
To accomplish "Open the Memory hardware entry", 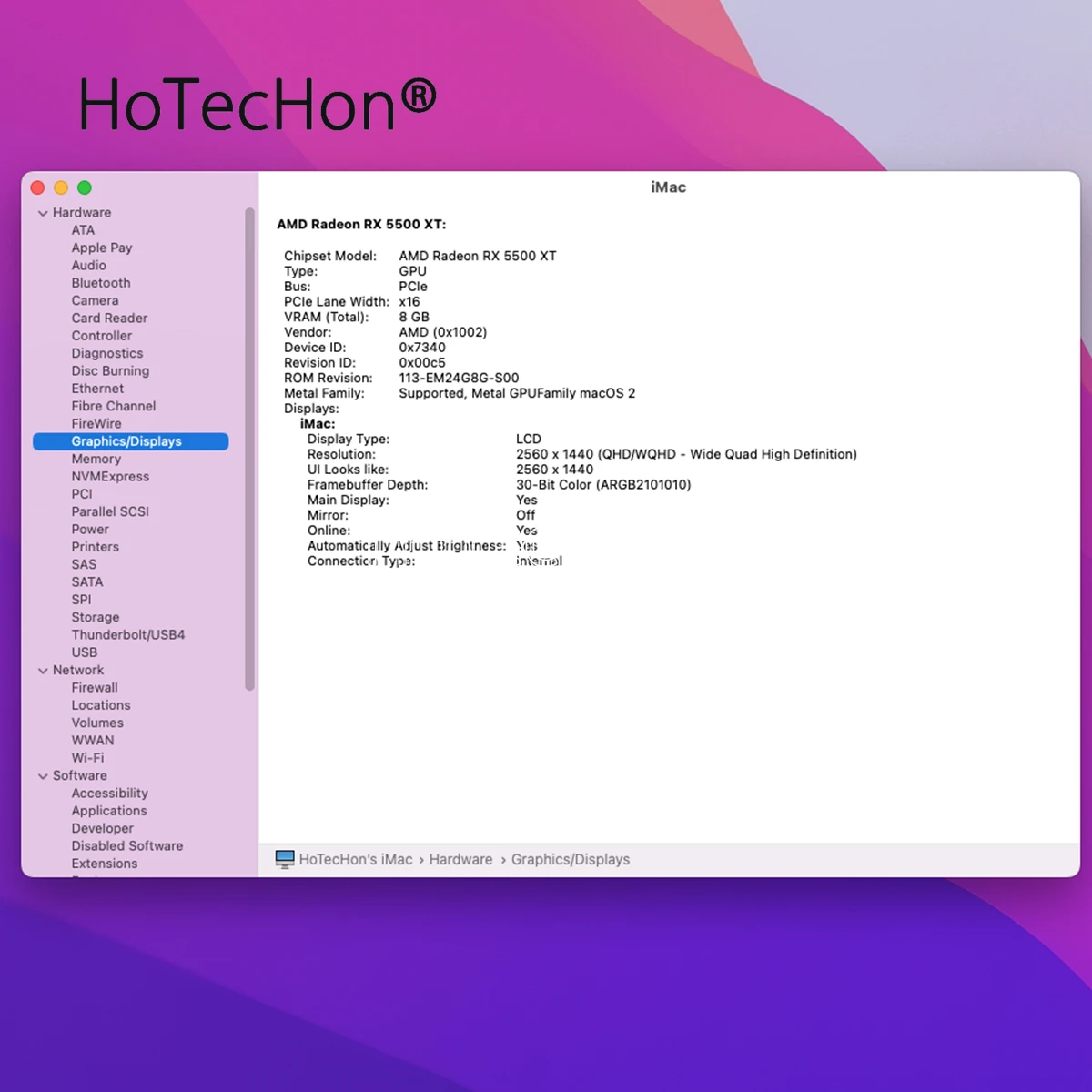I will point(96,460).
